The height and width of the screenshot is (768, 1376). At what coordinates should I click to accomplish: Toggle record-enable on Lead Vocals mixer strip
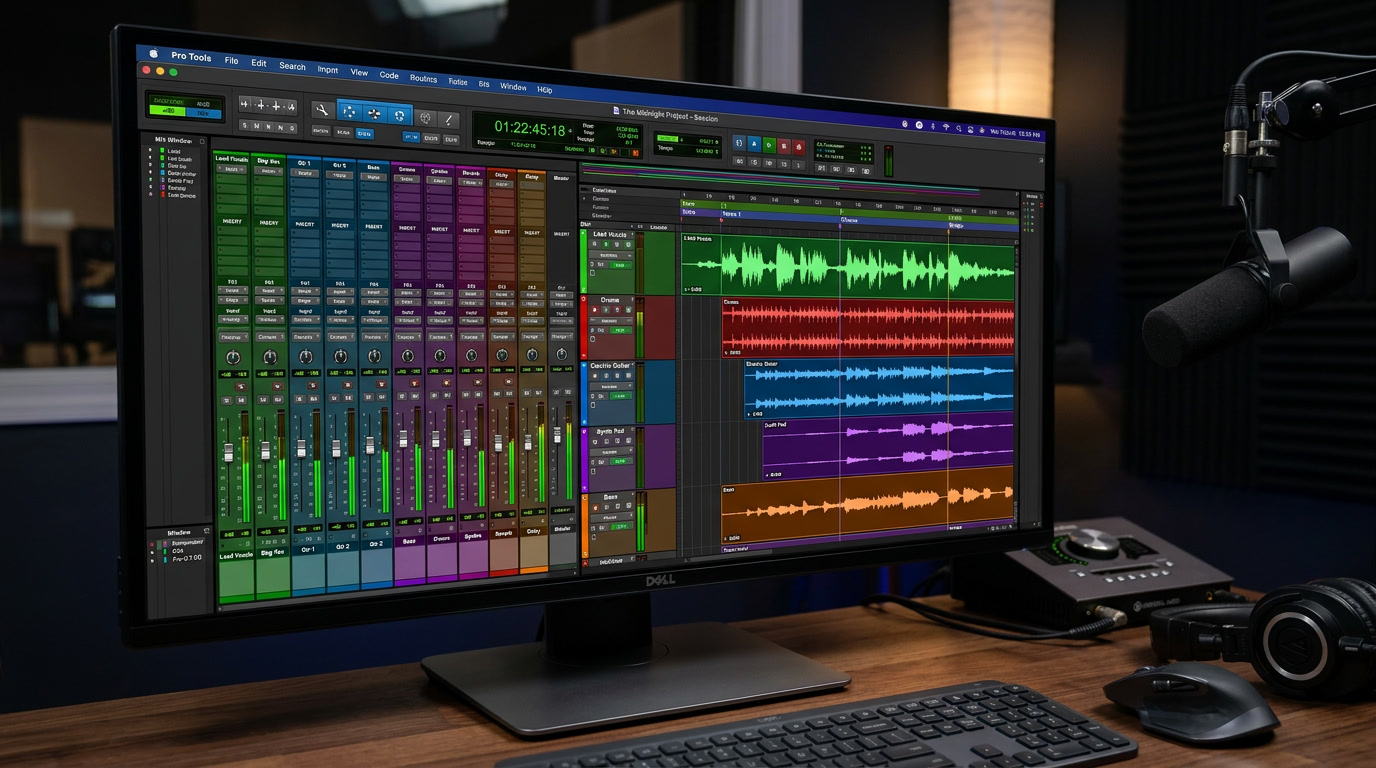tap(241, 386)
